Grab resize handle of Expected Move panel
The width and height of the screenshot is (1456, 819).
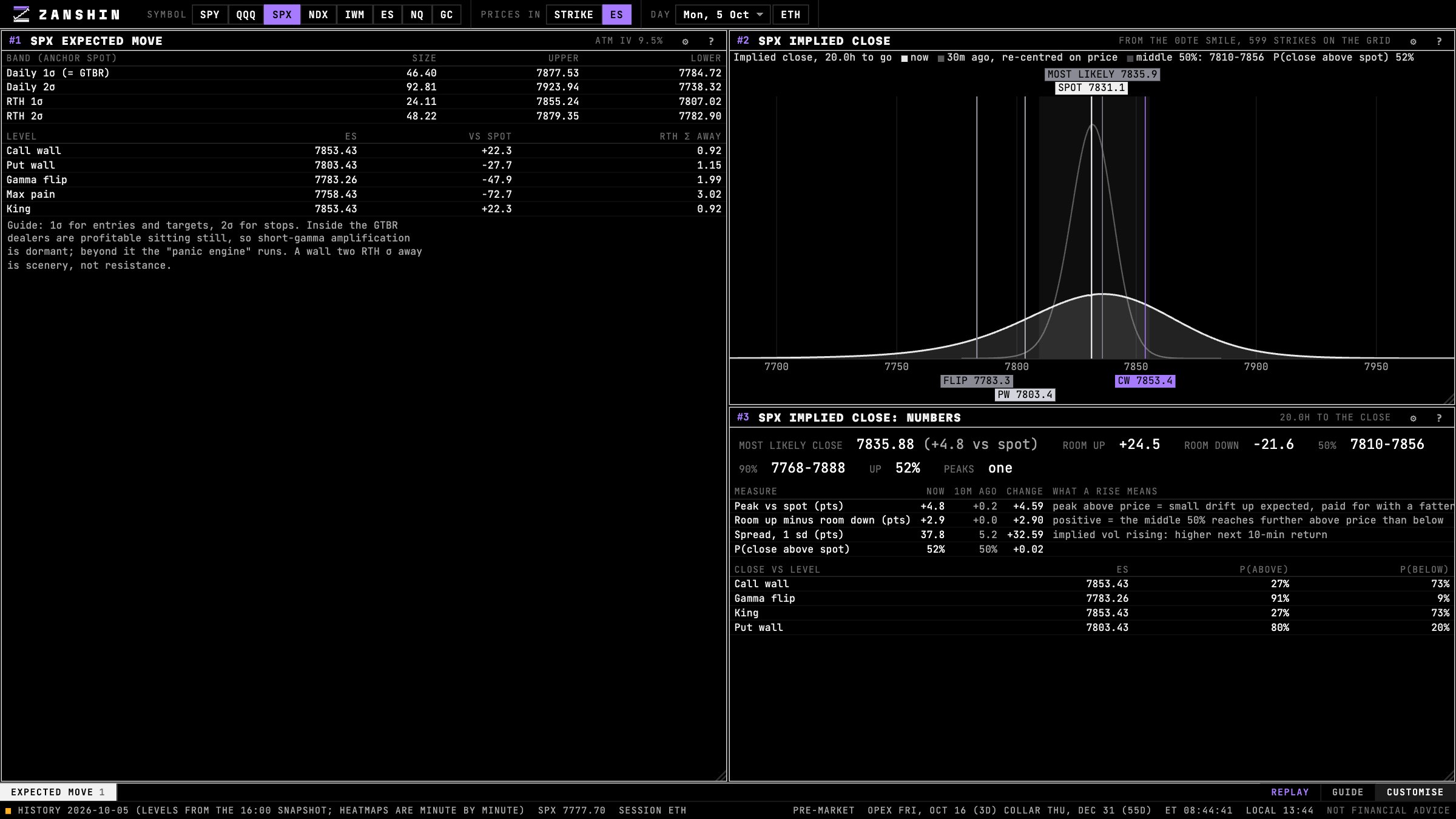pos(721,776)
